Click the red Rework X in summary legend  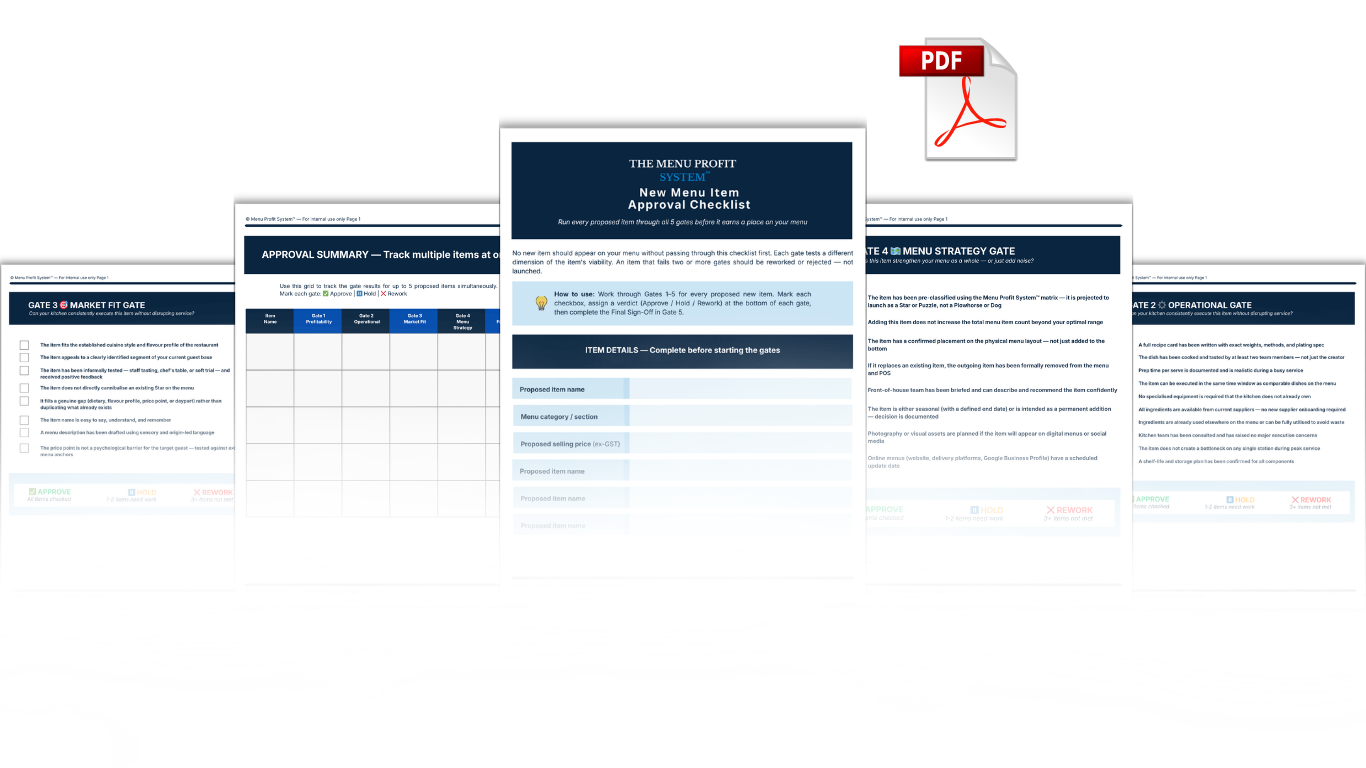[x=383, y=294]
